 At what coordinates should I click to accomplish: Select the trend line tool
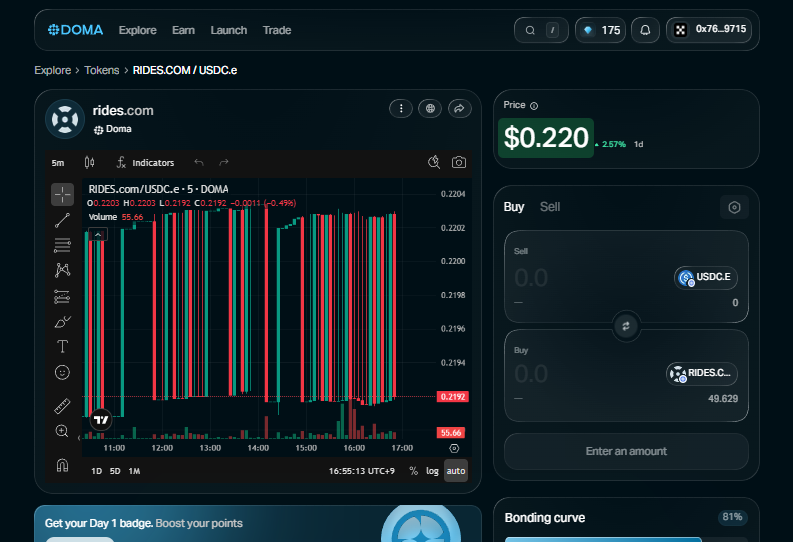[x=62, y=220]
